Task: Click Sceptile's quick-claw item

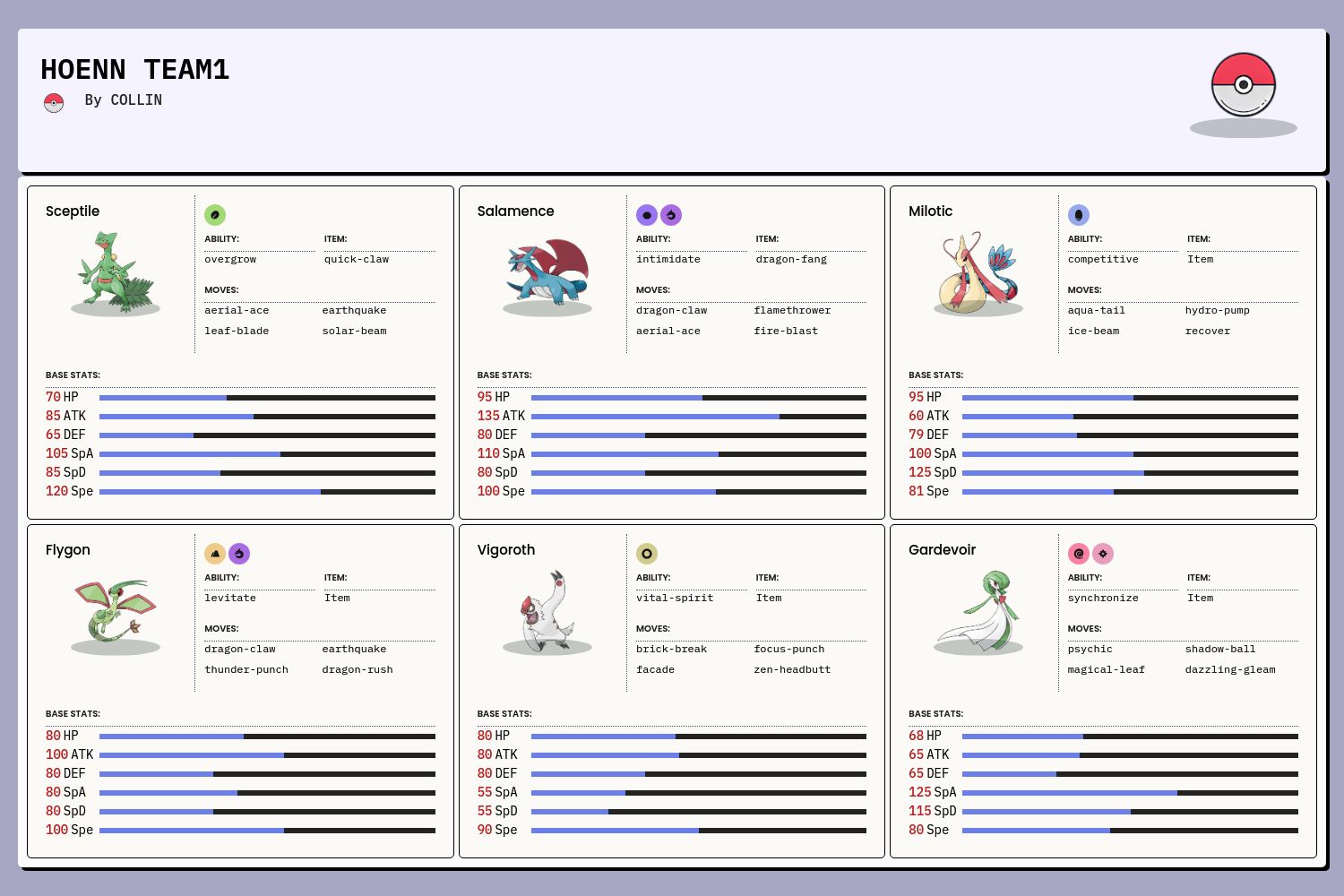Action: pos(357,260)
